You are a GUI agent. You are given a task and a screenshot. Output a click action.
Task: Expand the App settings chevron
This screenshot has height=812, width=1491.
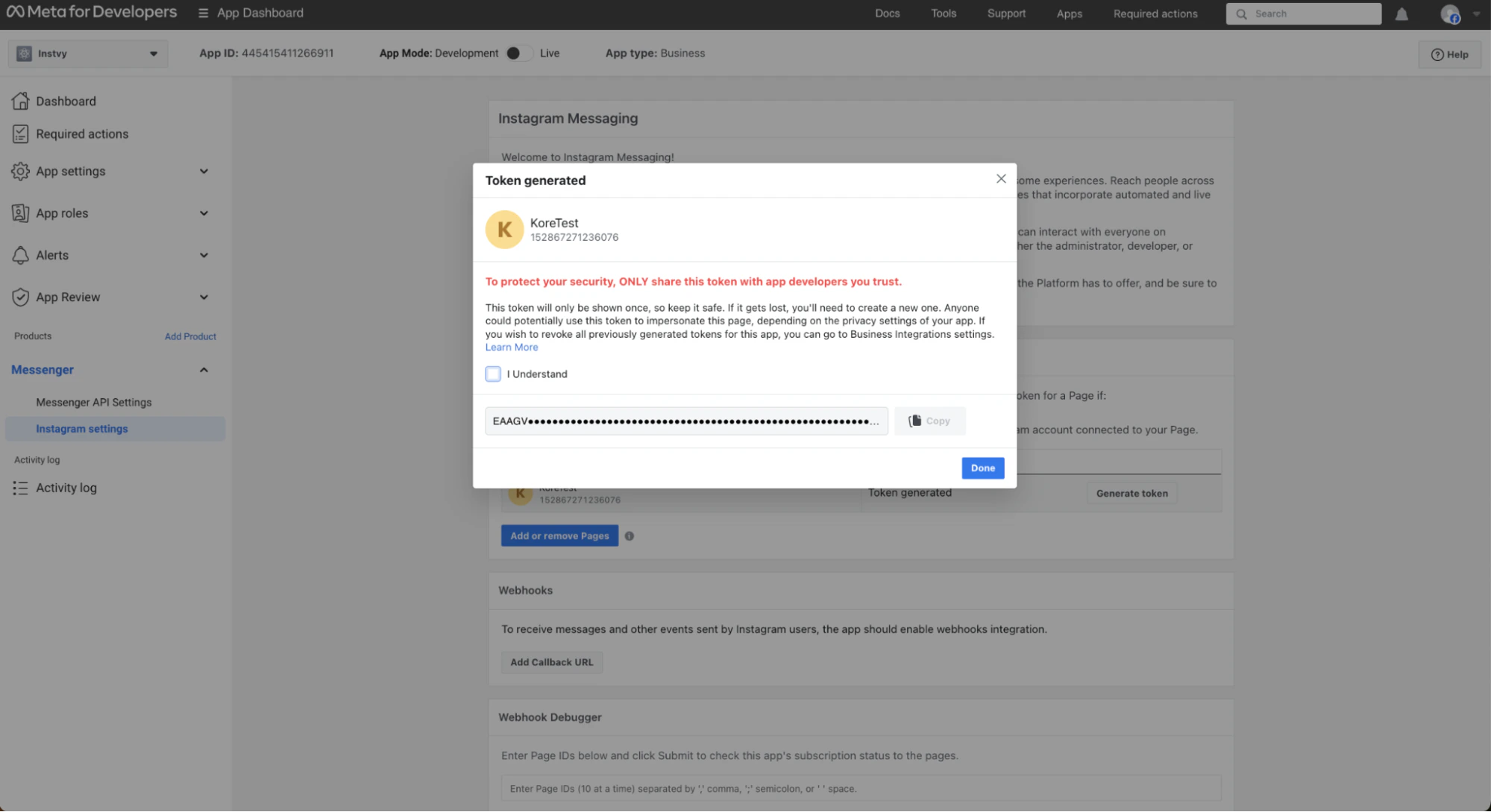tap(204, 171)
